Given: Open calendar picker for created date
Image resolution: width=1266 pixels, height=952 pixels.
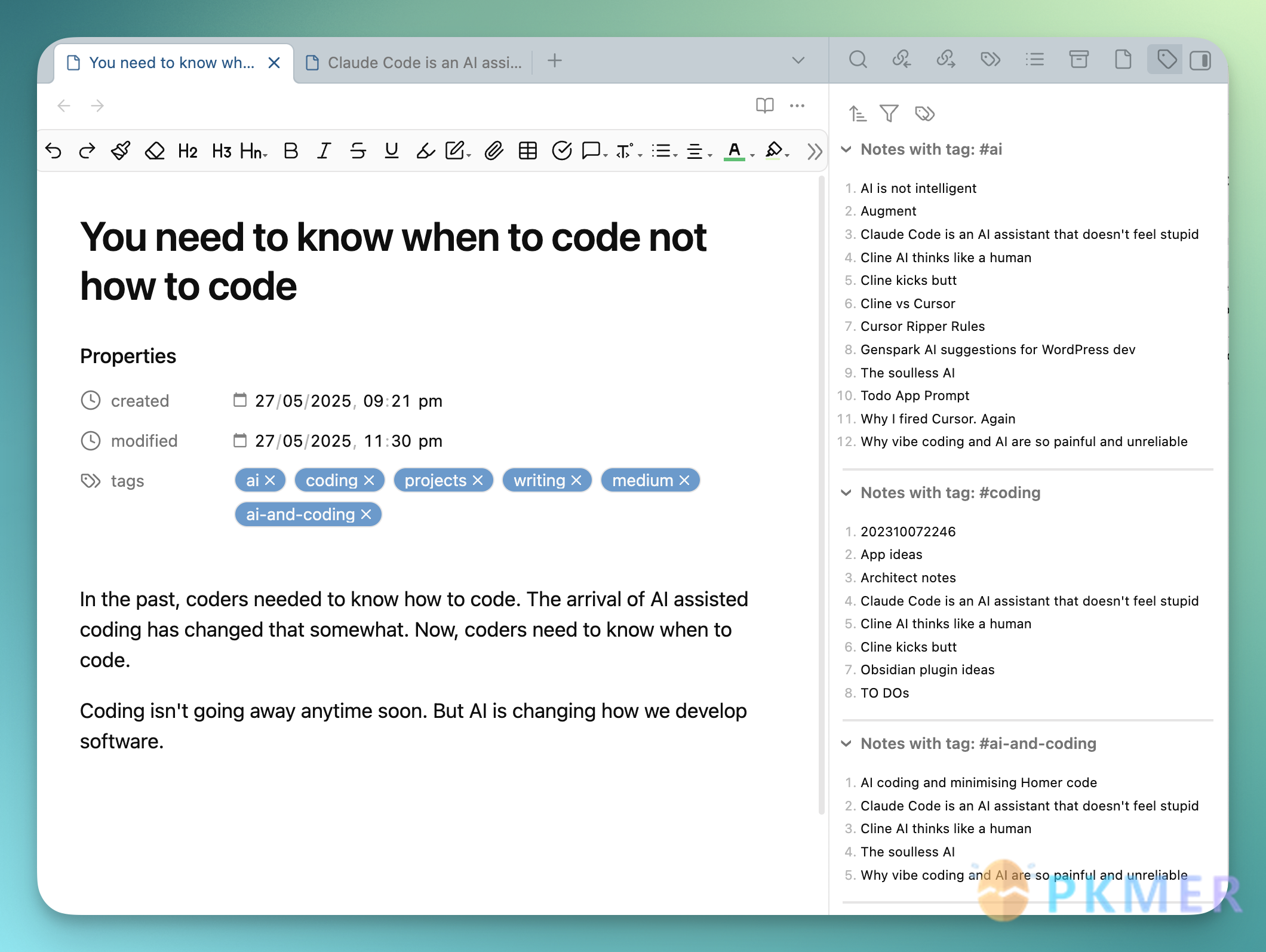Looking at the screenshot, I should [239, 400].
